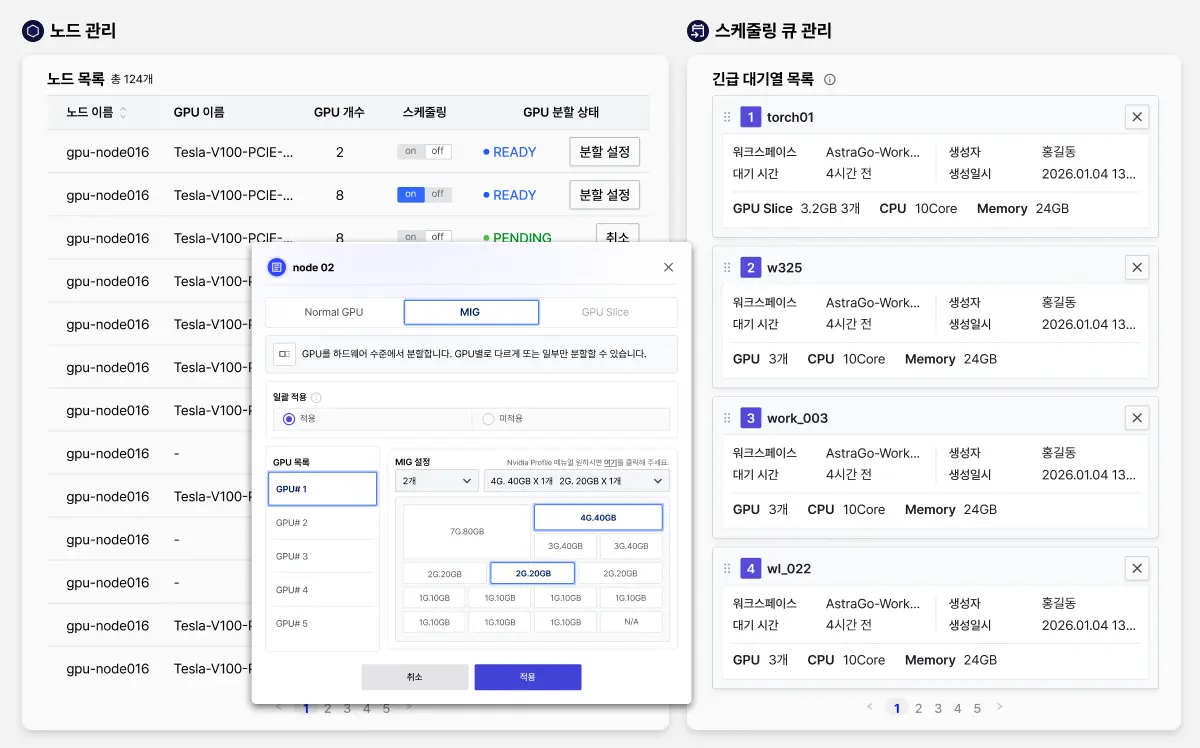Click info icon next to 일괄 적용

[316, 397]
